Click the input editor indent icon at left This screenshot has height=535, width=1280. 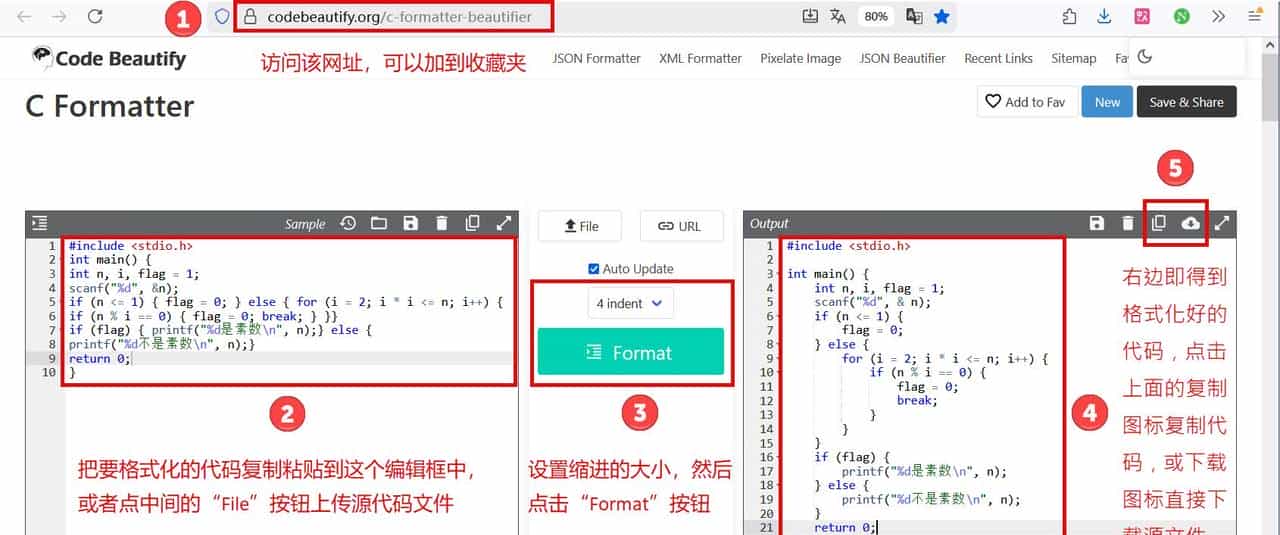39,224
